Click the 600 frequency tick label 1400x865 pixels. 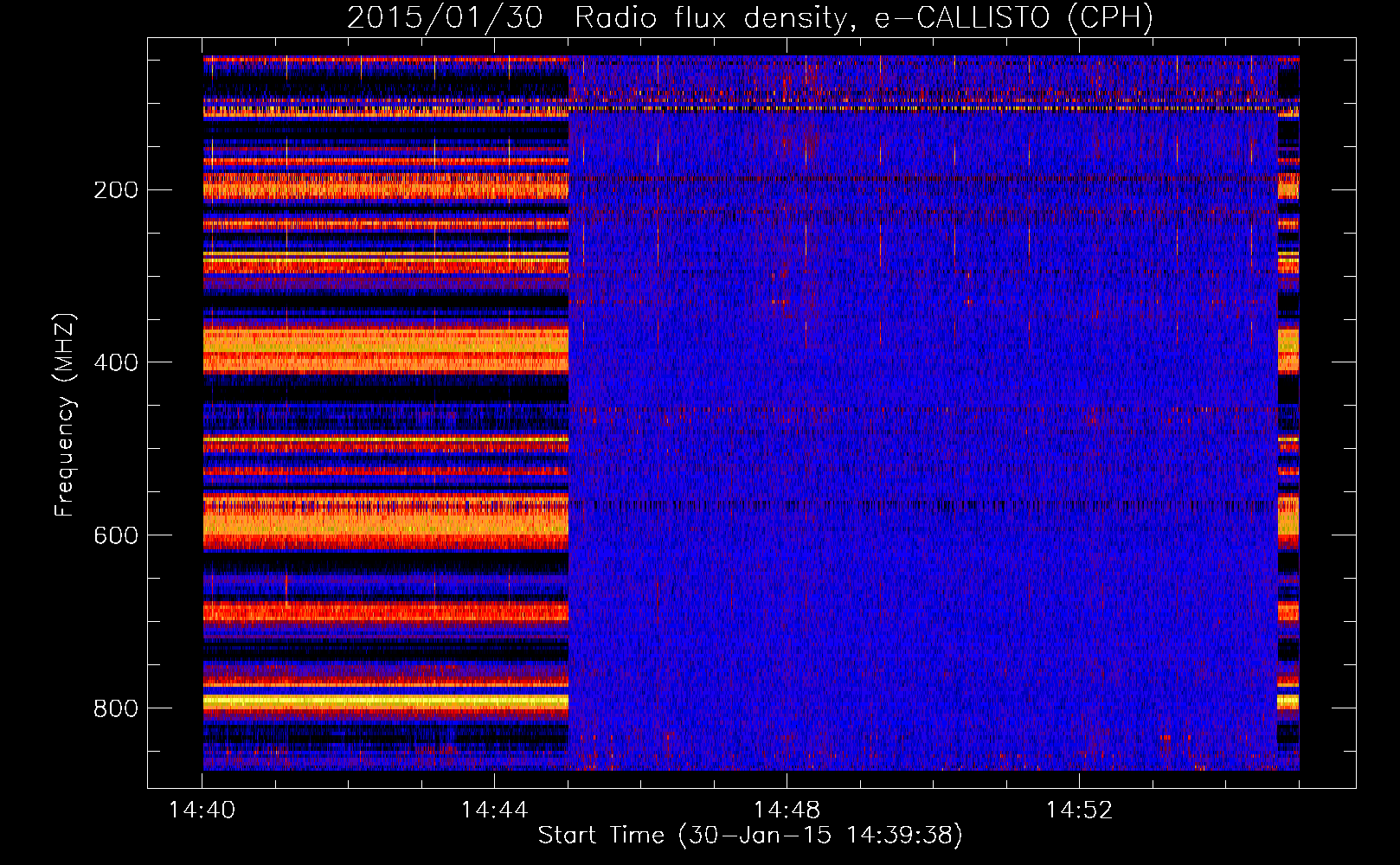[x=116, y=536]
